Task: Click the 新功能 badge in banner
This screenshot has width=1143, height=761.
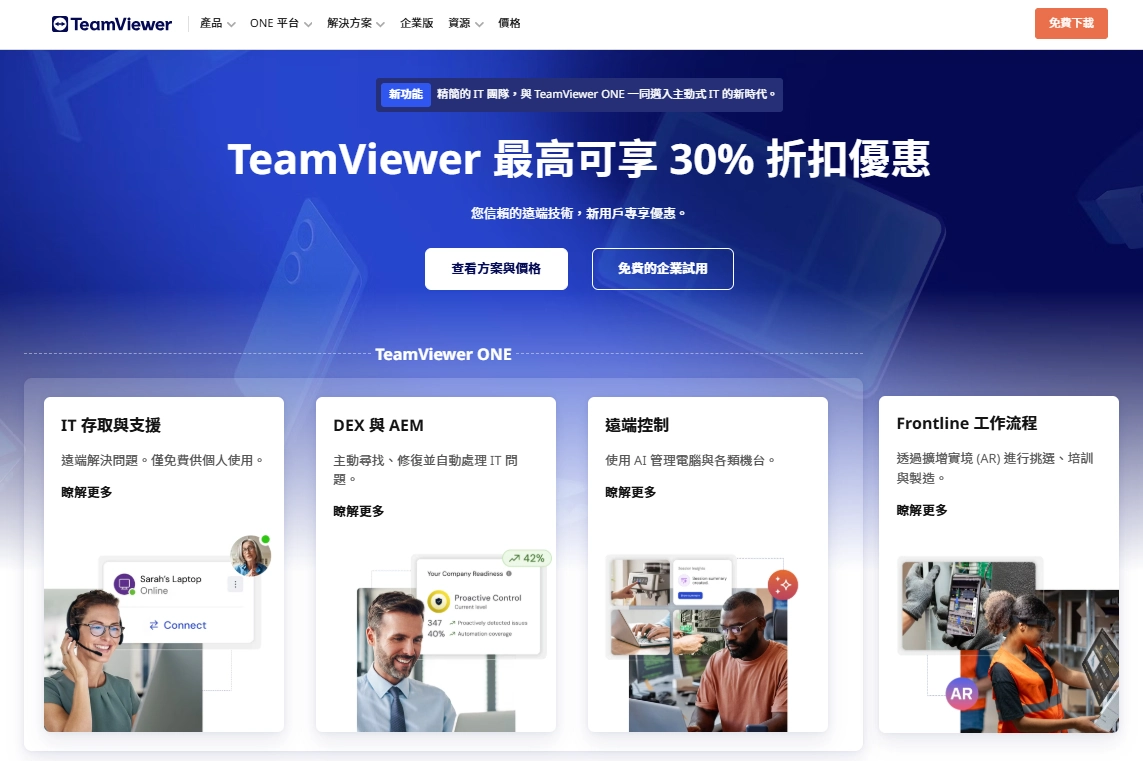Action: pyautogui.click(x=406, y=94)
